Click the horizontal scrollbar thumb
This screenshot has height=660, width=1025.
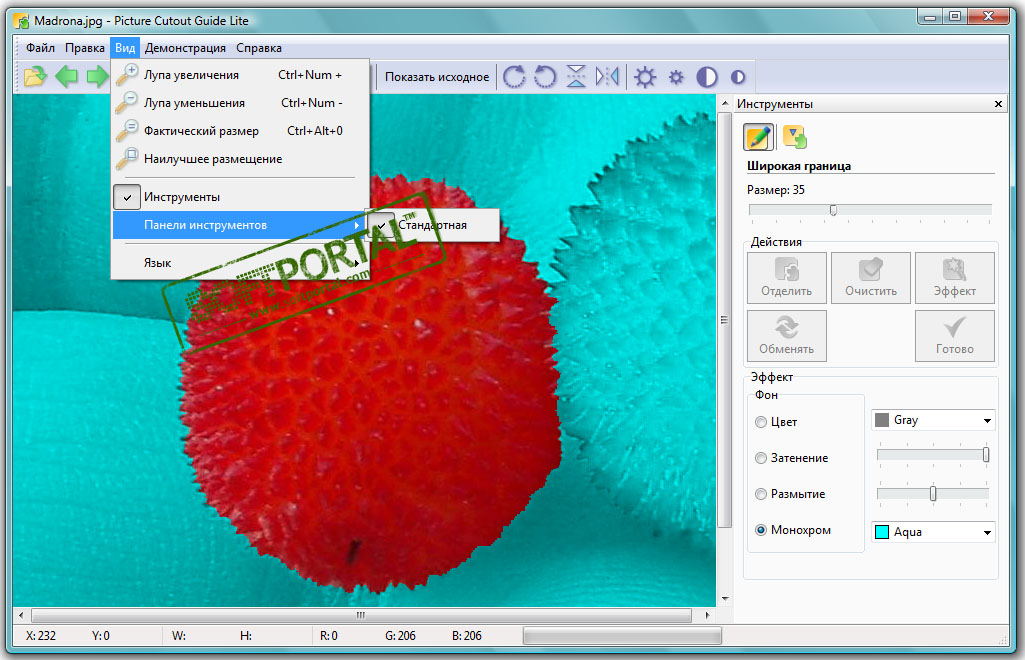point(361,616)
